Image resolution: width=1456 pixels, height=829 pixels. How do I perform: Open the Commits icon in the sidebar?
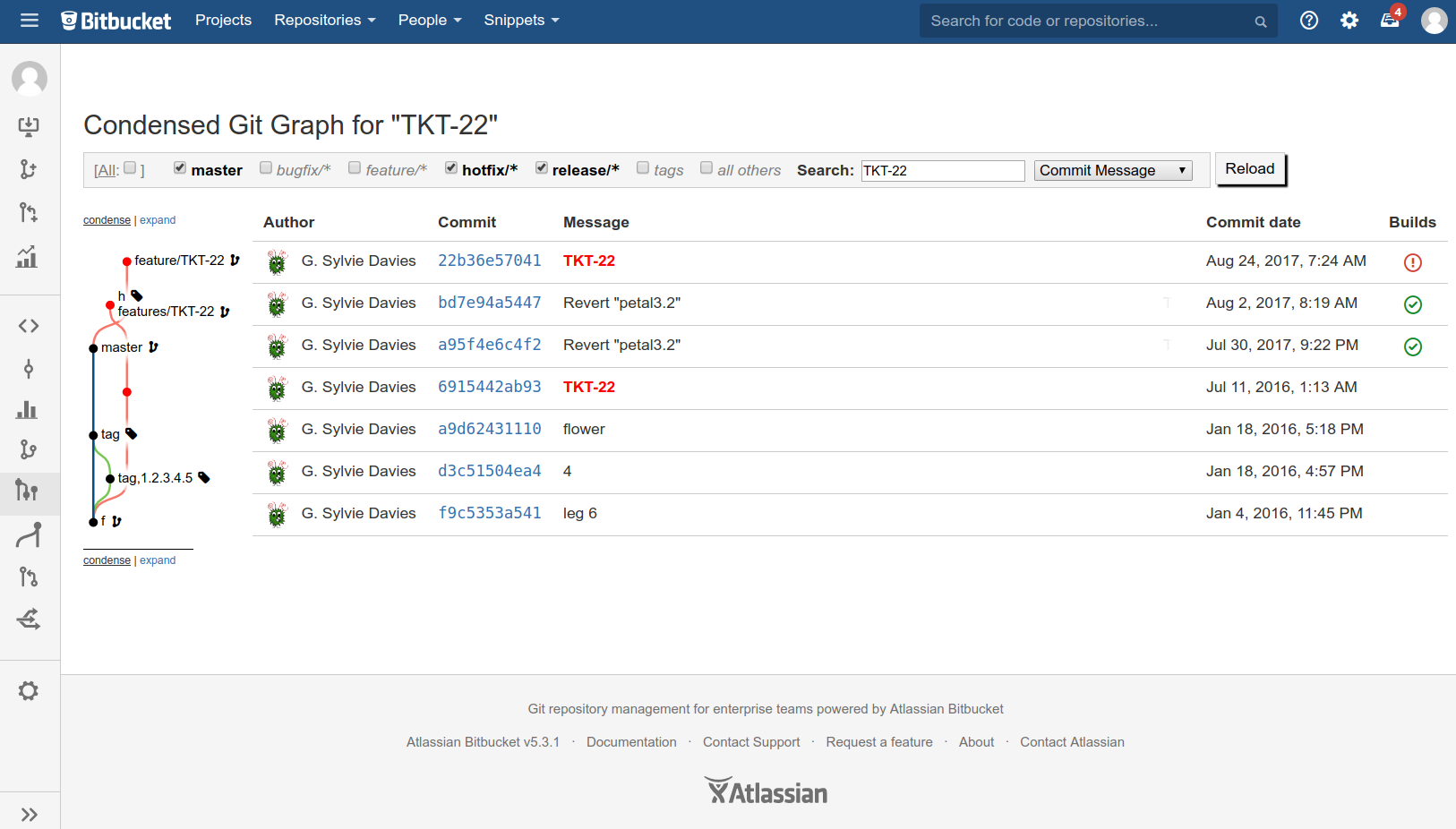pos(29,369)
